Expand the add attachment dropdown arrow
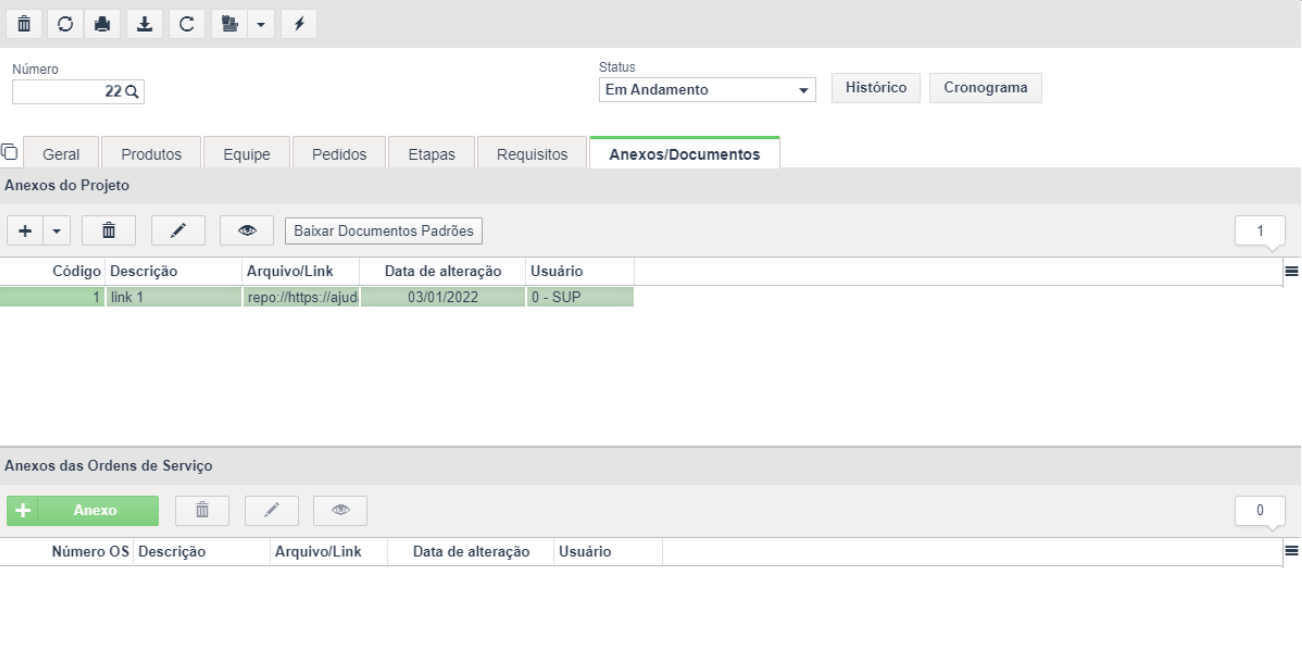This screenshot has width=1302, height=652. click(x=56, y=231)
